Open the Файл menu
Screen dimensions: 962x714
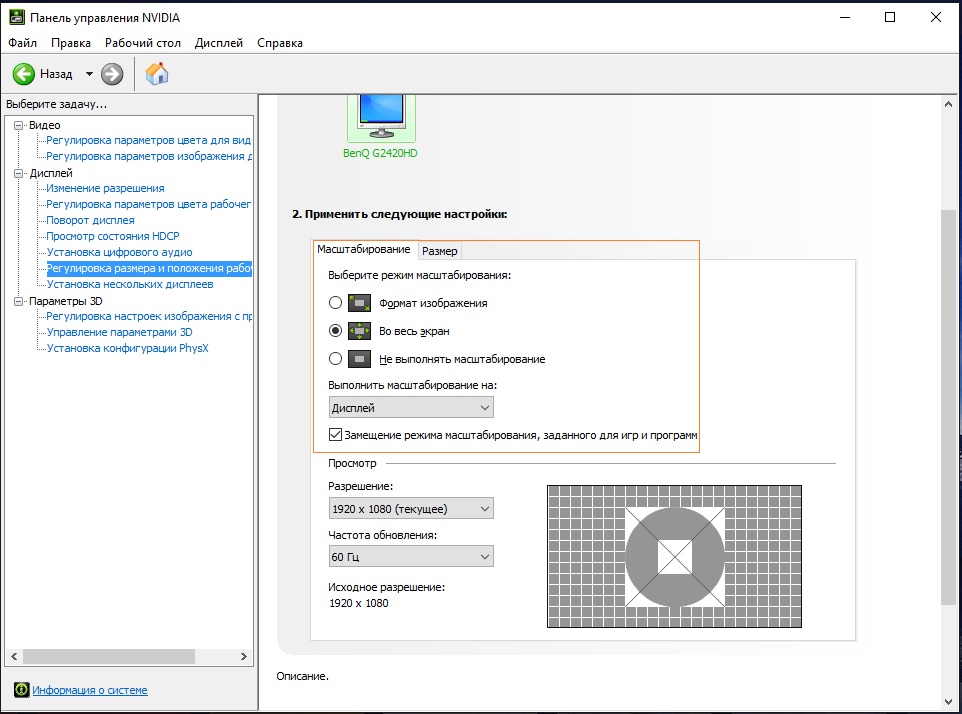pyautogui.click(x=22, y=43)
